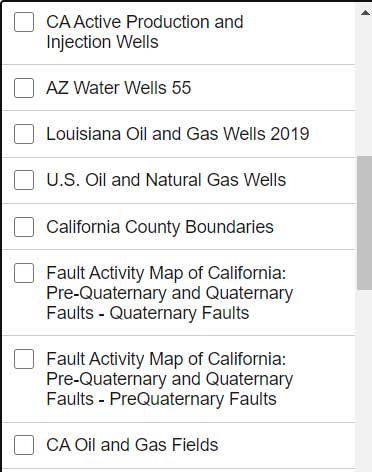This screenshot has height=472, width=372.
Task: Tick the PreQuaternary Faults layer checkbox
Action: [24, 359]
